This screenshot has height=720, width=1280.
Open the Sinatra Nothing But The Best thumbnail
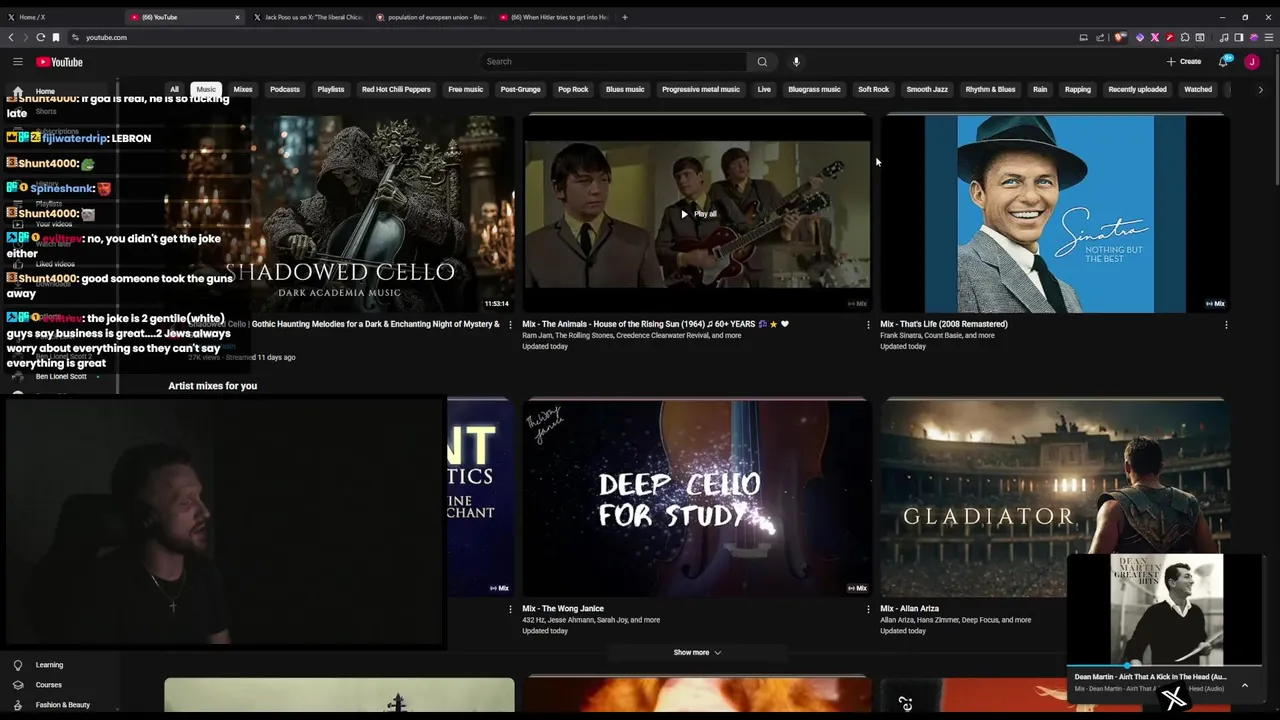(x=1054, y=214)
